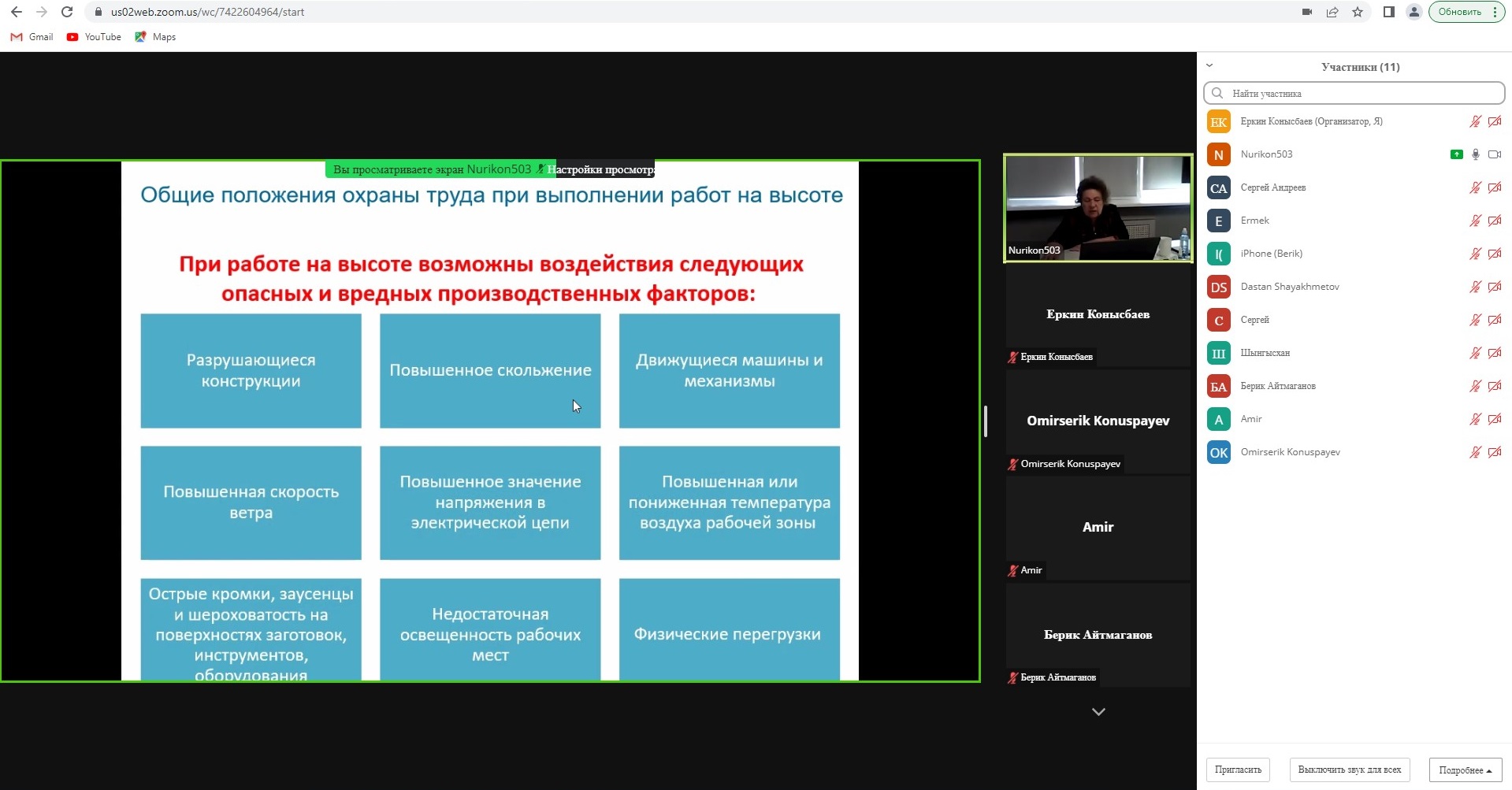Toggle Nurikon503 camera icon in participants list
This screenshot has height=790, width=1512.
[1494, 154]
